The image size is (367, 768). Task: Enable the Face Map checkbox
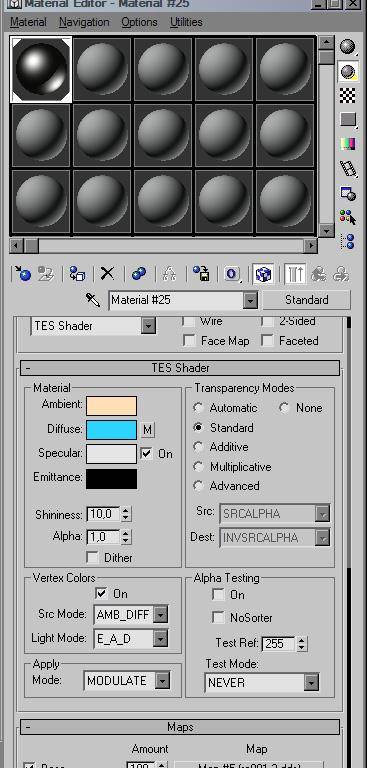tap(189, 340)
